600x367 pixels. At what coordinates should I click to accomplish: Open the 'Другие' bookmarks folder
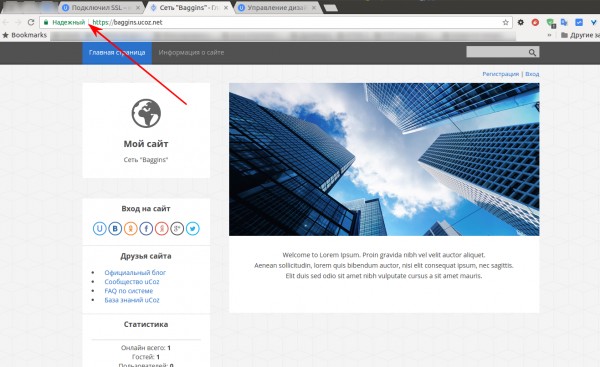(x=580, y=35)
